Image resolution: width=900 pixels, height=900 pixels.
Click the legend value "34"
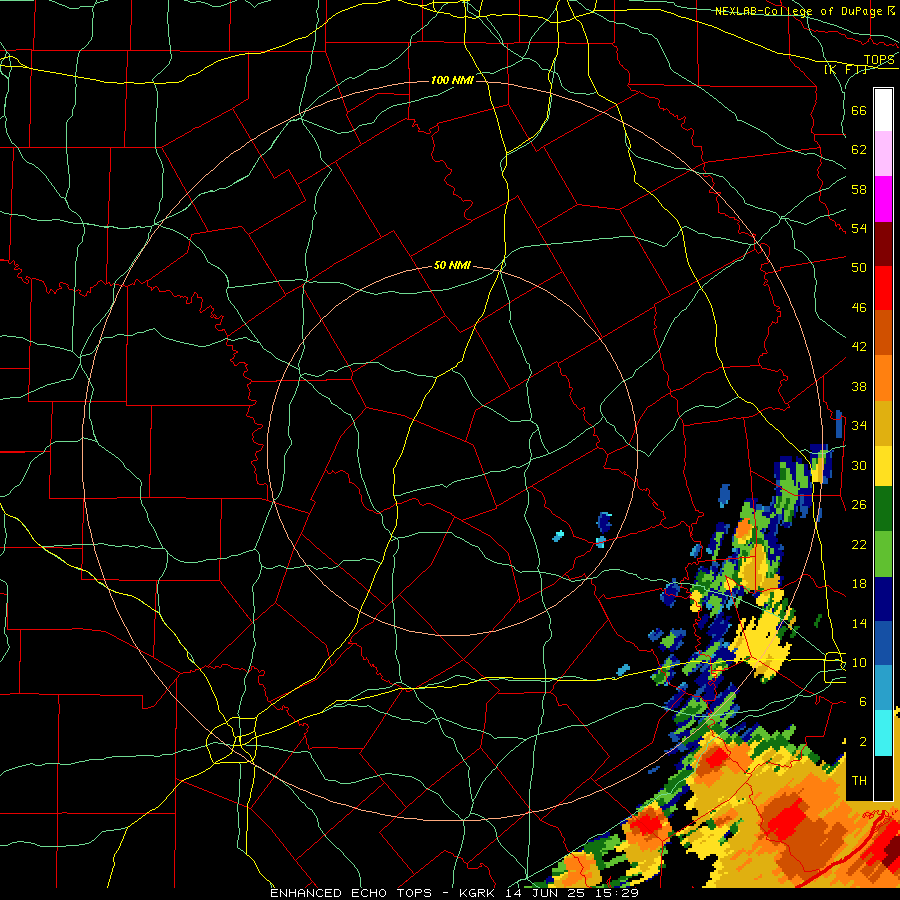859,426
